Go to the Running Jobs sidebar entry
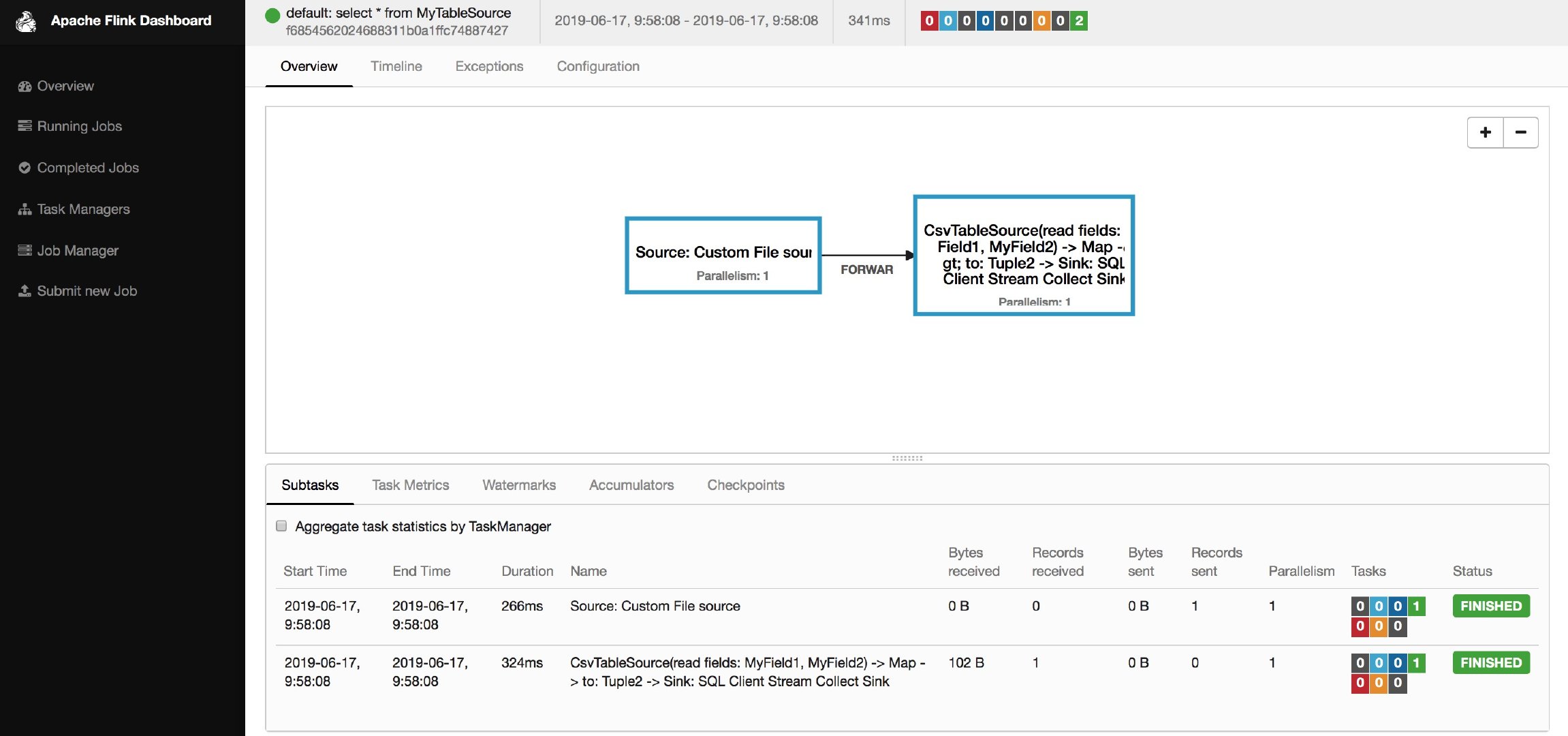The height and width of the screenshot is (736, 1568). [x=79, y=127]
